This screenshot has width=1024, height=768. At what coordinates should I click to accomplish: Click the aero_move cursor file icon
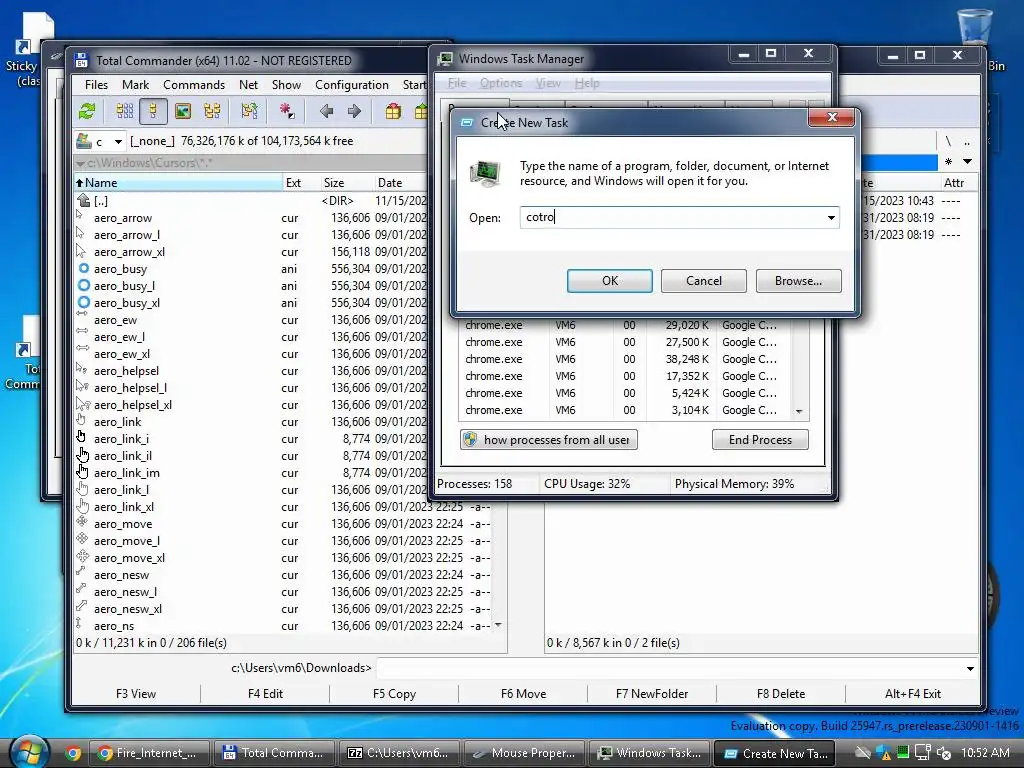pos(82,522)
